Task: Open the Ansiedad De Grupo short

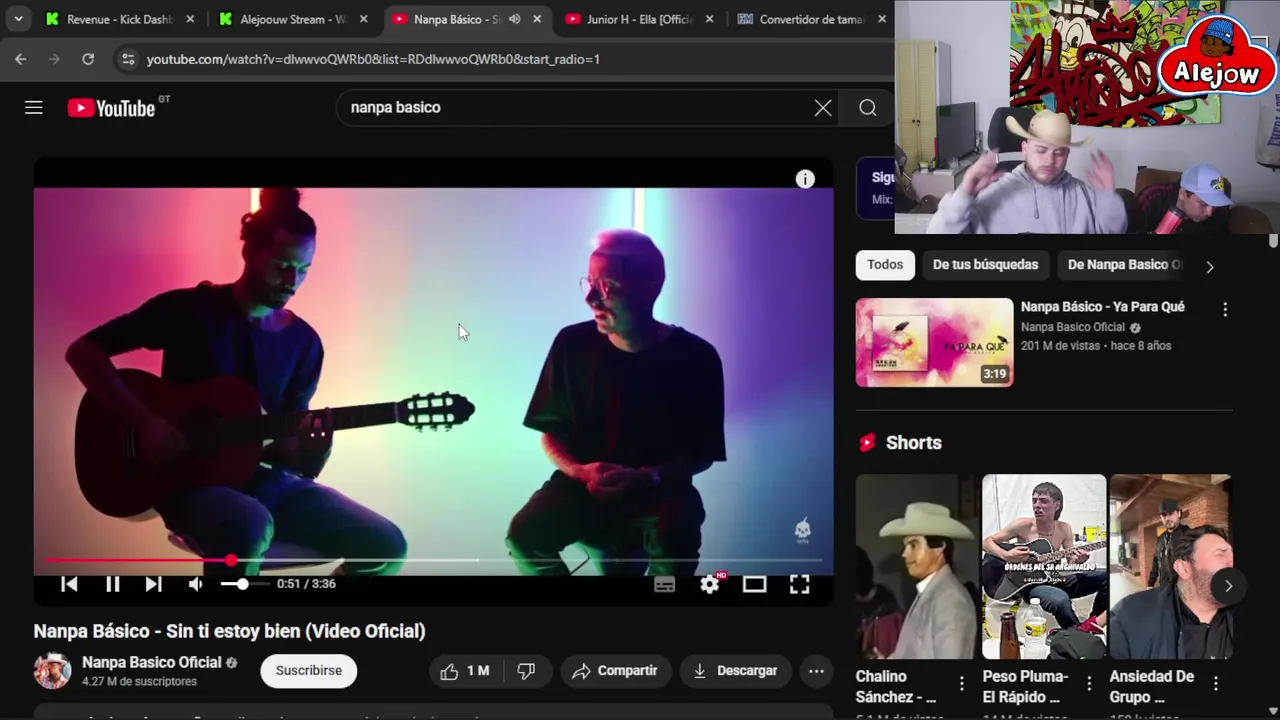Action: coord(1170,566)
